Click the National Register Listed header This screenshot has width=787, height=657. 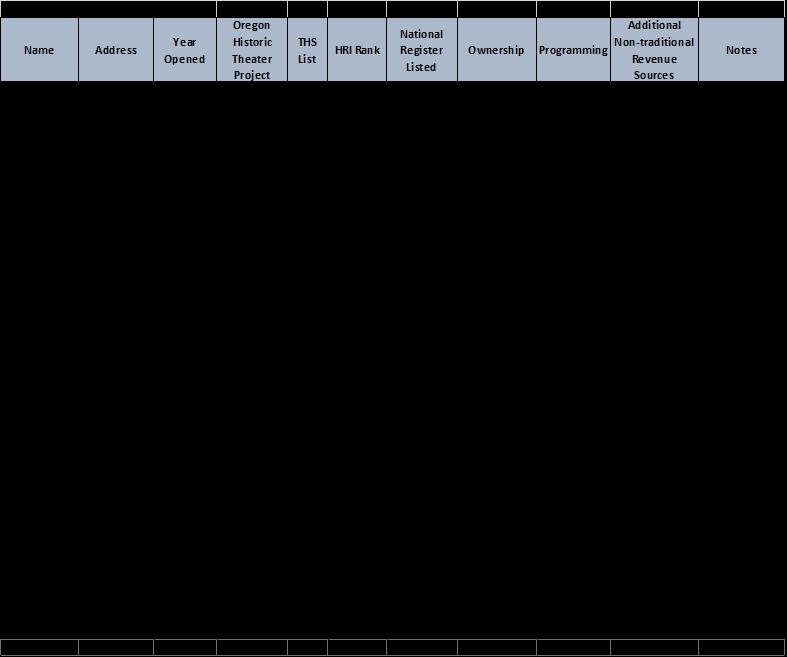pyautogui.click(x=422, y=50)
